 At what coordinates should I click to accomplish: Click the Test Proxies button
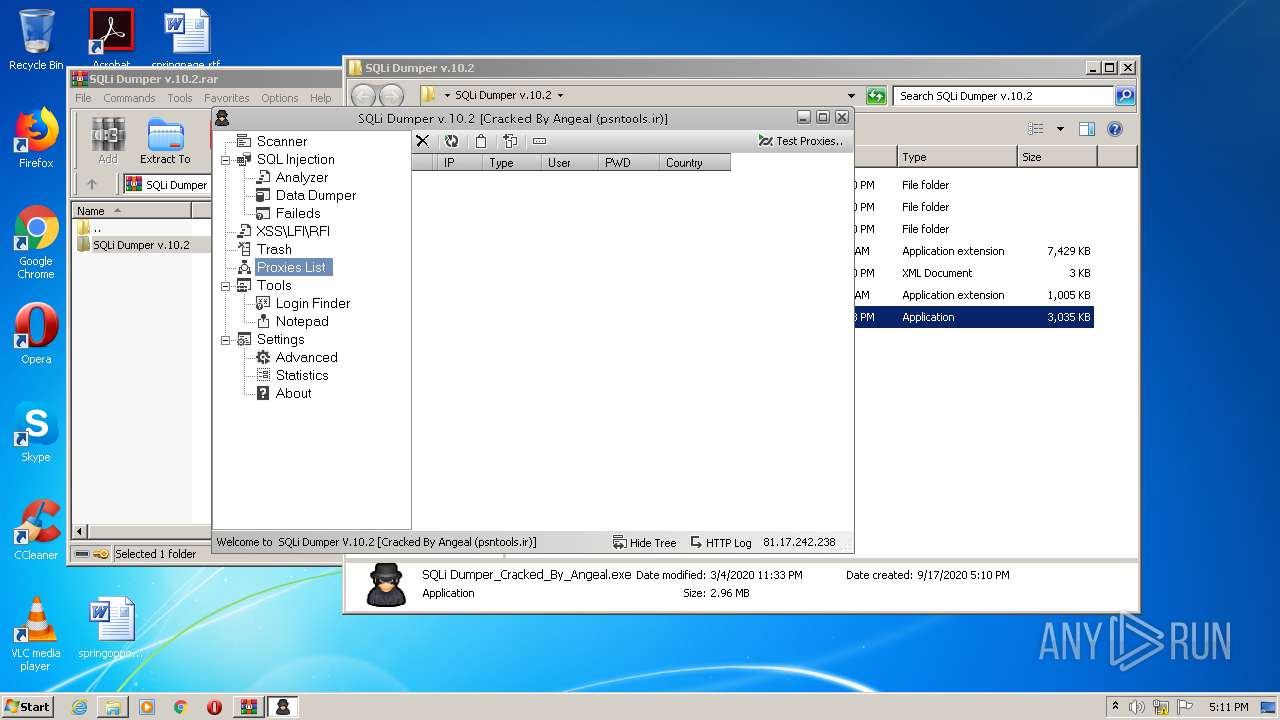tap(800, 141)
